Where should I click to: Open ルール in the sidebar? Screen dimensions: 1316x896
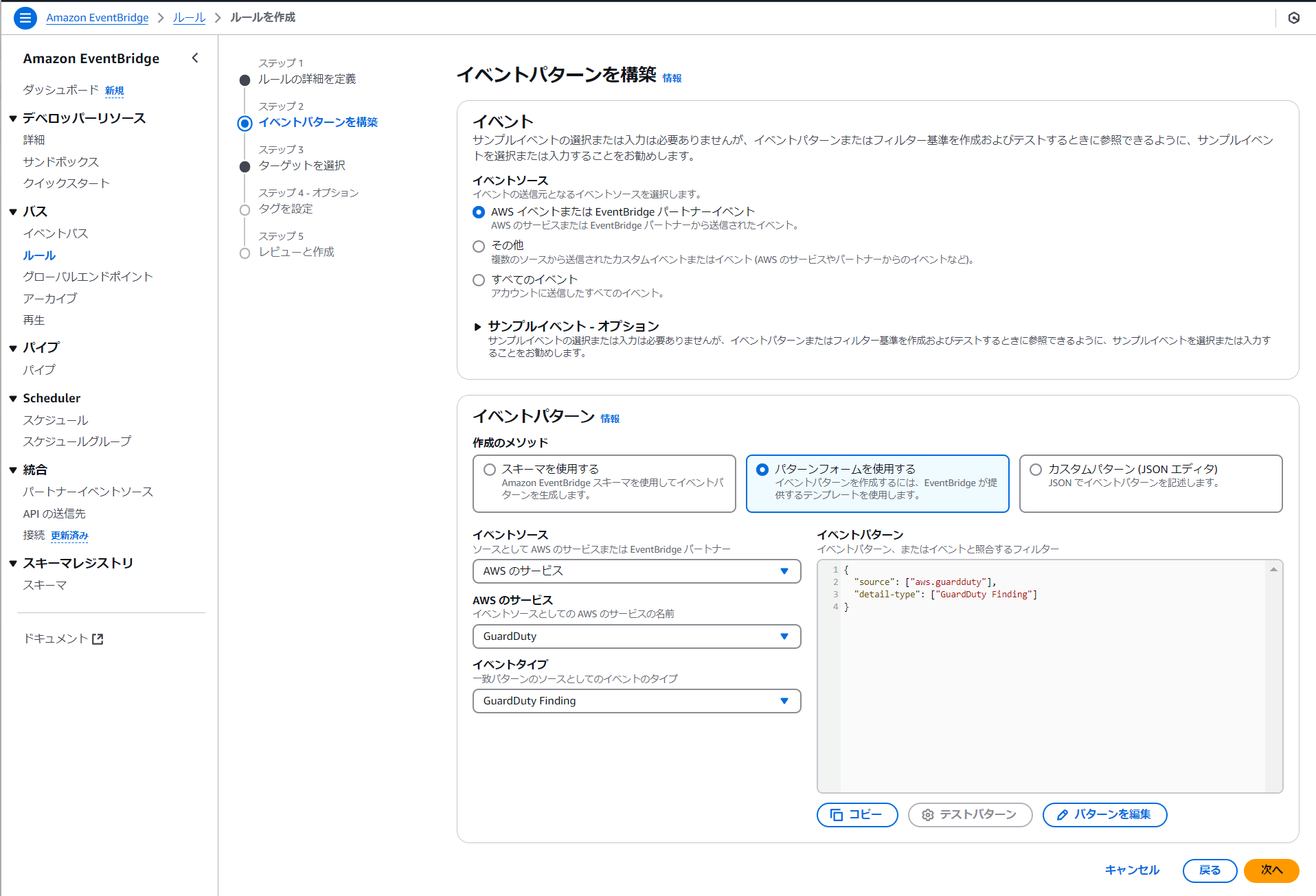[x=39, y=255]
